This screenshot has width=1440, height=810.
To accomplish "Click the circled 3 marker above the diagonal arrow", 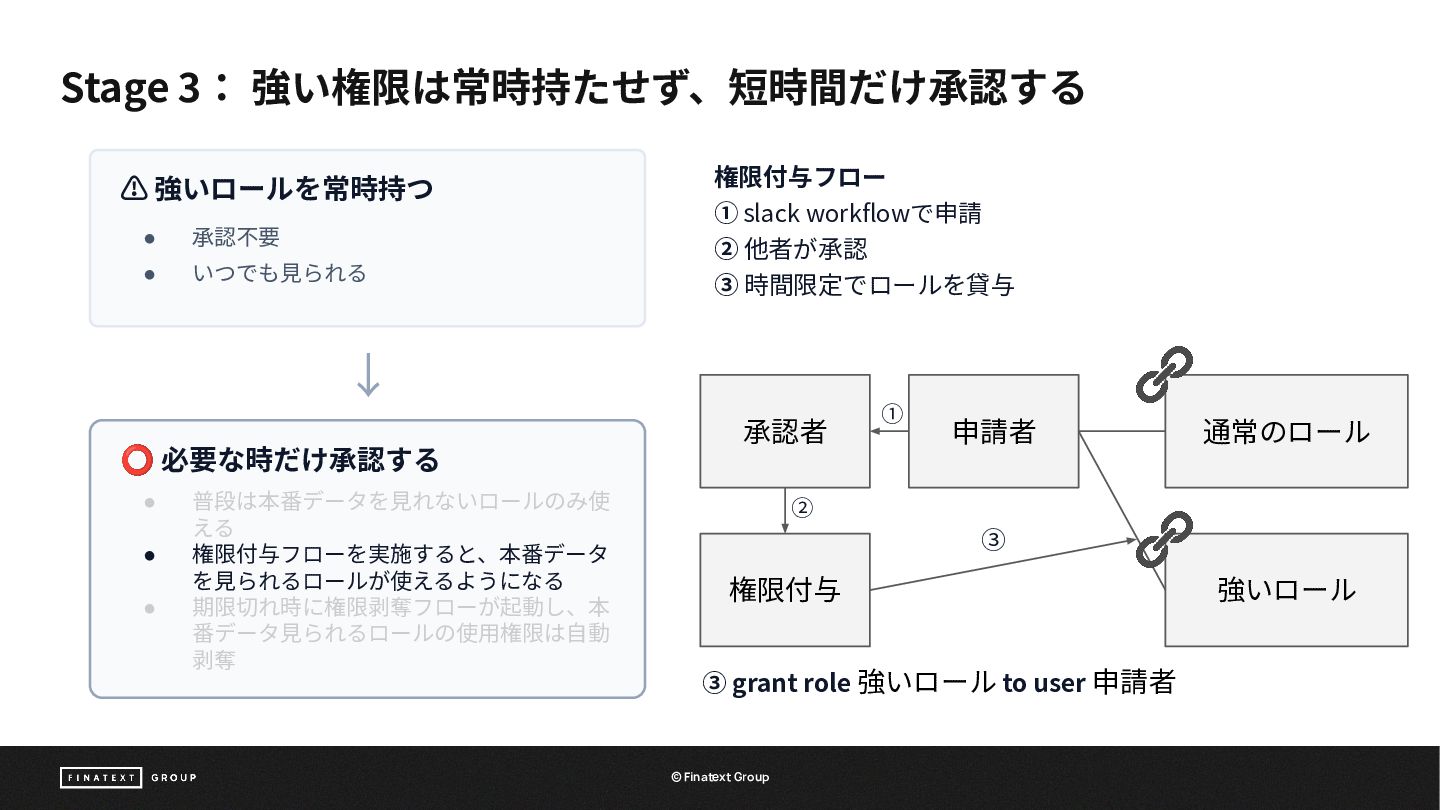I will click(992, 540).
